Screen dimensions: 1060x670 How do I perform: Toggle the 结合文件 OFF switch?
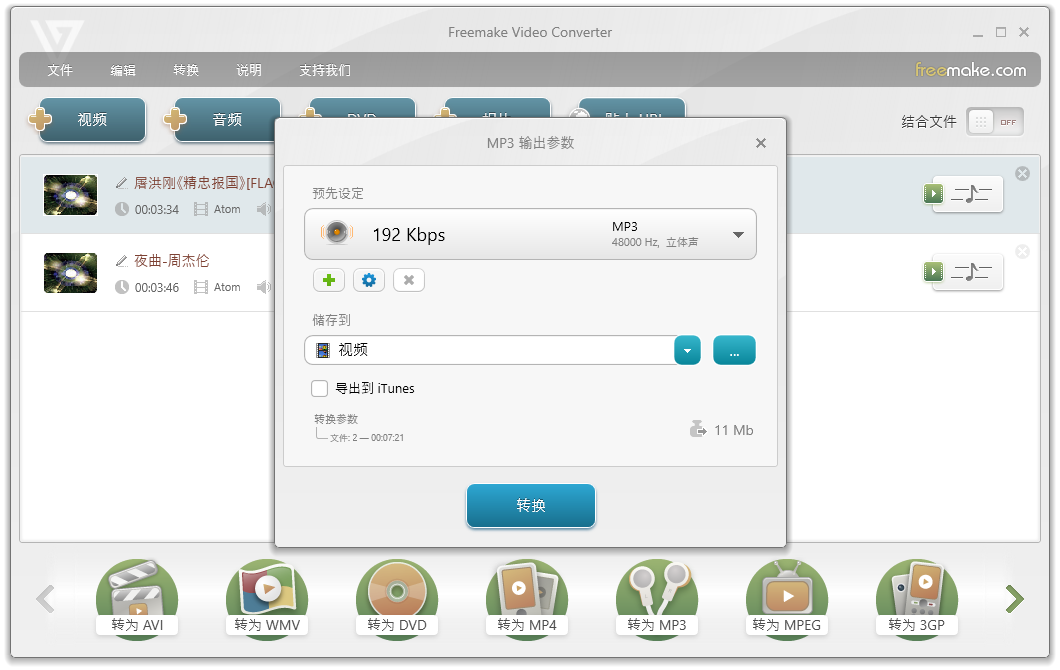pyautogui.click(x=994, y=121)
